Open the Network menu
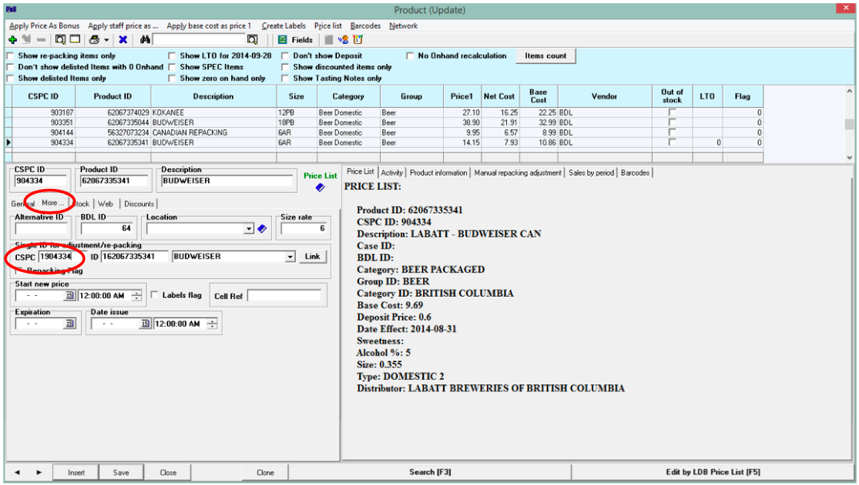Screen dimensions: 859x485 point(403,26)
